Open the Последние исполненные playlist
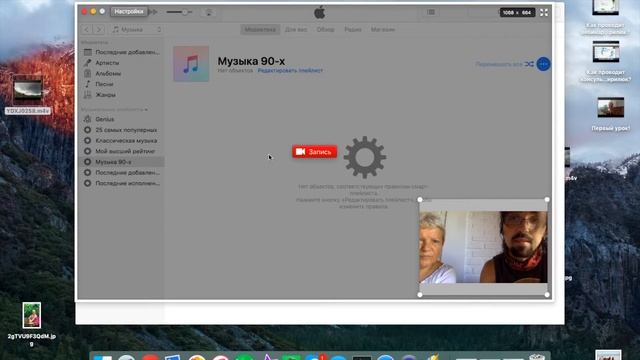 click(122, 183)
